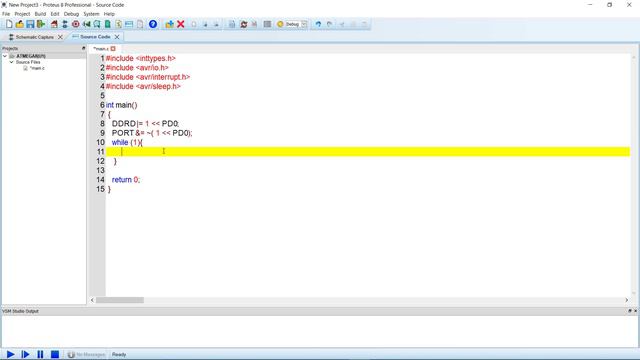Click the Build Project toolbar icon
Image resolution: width=640 pixels, height=360 pixels.
pos(232,24)
